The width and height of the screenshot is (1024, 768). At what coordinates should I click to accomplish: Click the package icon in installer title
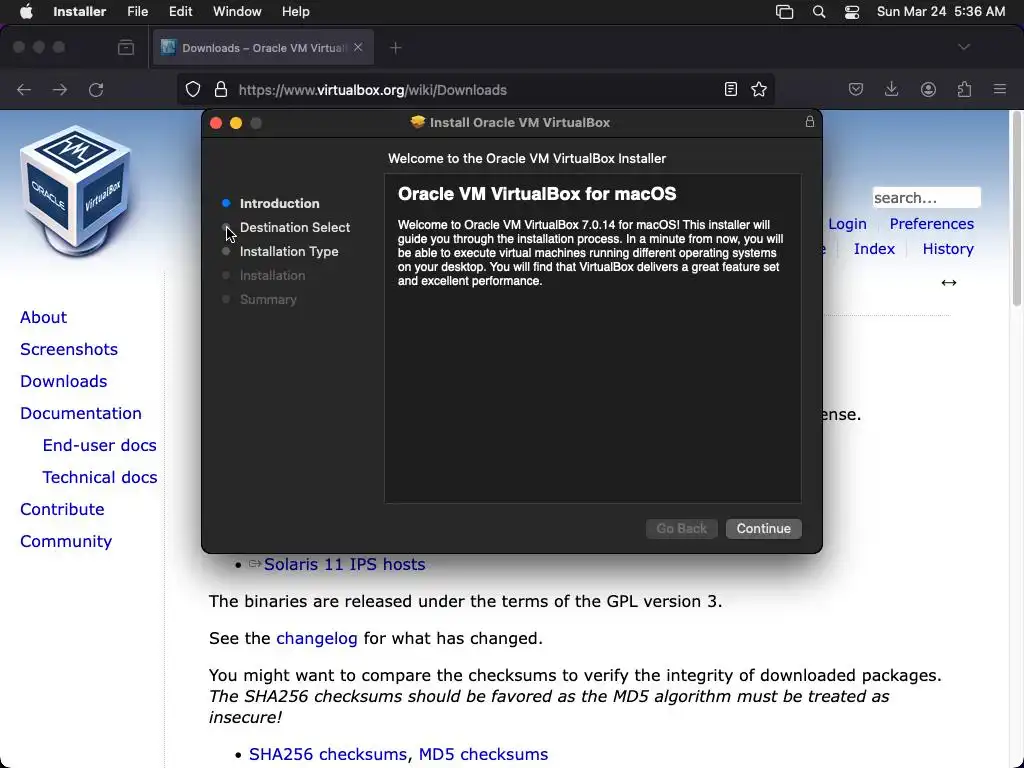pyautogui.click(x=417, y=122)
